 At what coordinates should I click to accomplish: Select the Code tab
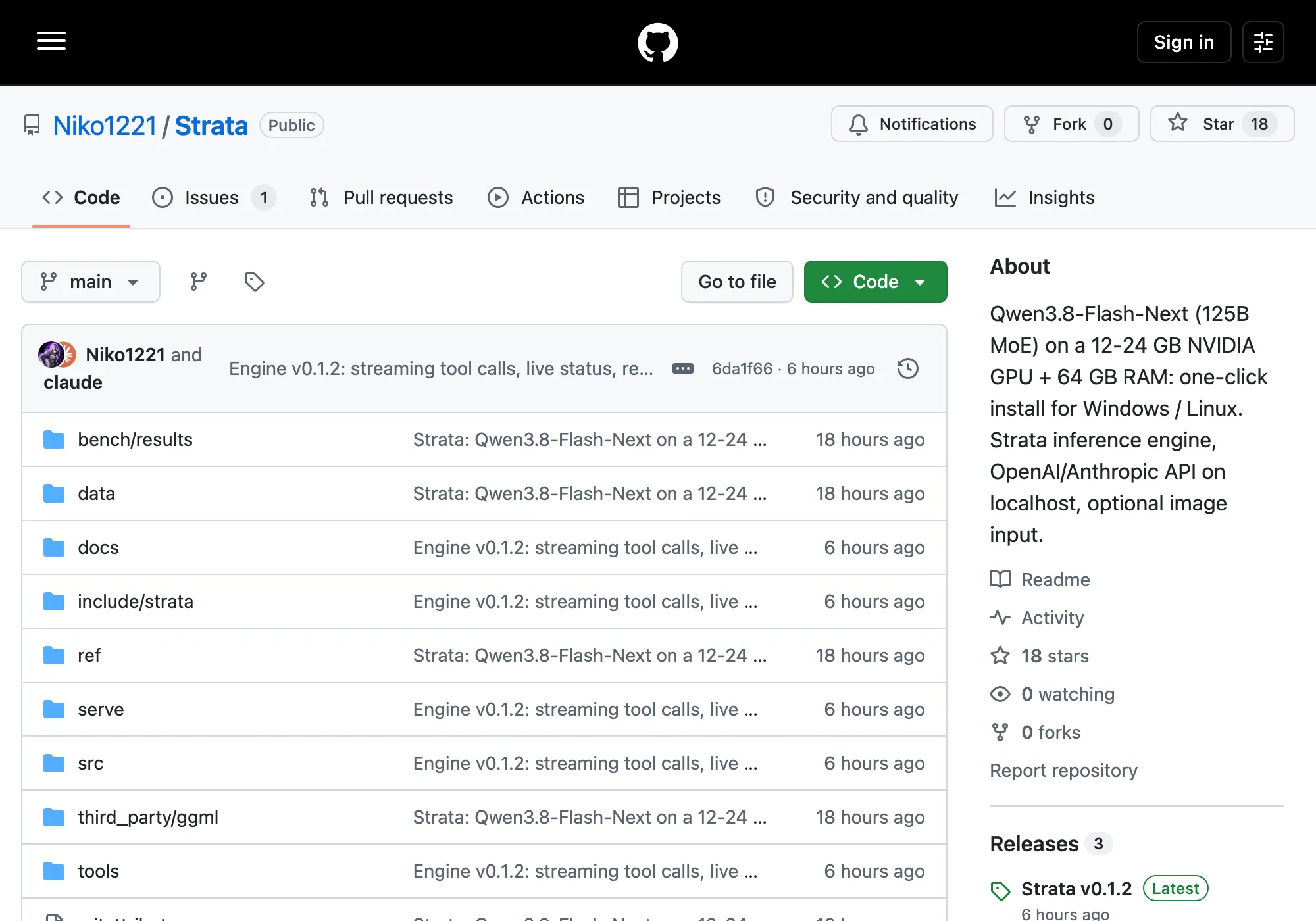81,197
